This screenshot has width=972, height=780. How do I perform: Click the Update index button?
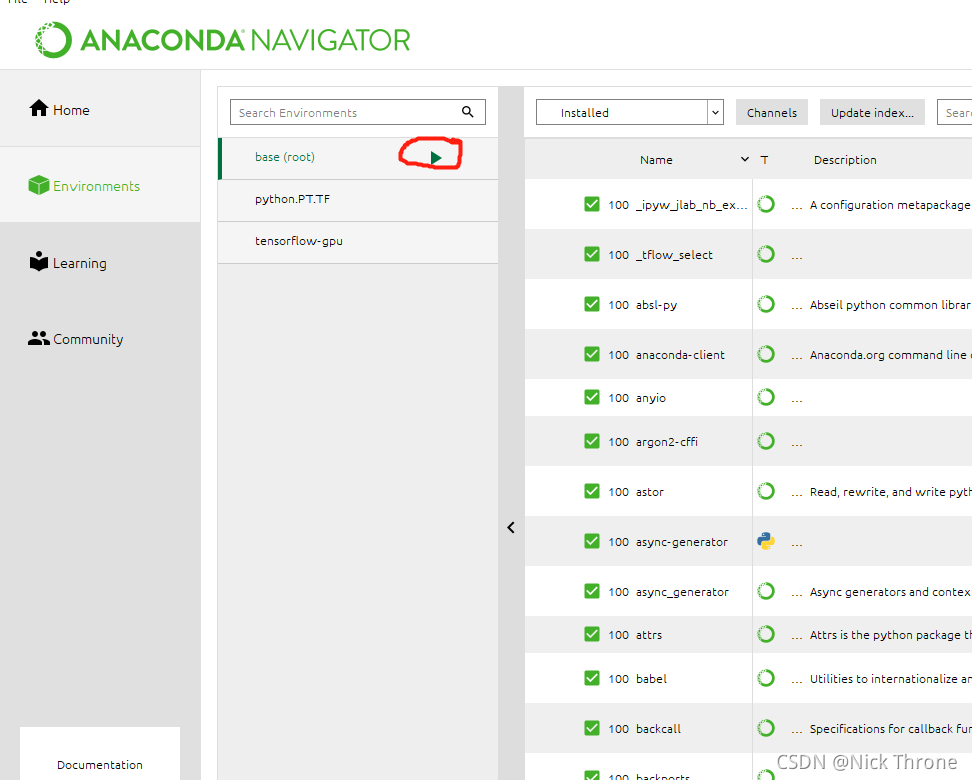(872, 112)
